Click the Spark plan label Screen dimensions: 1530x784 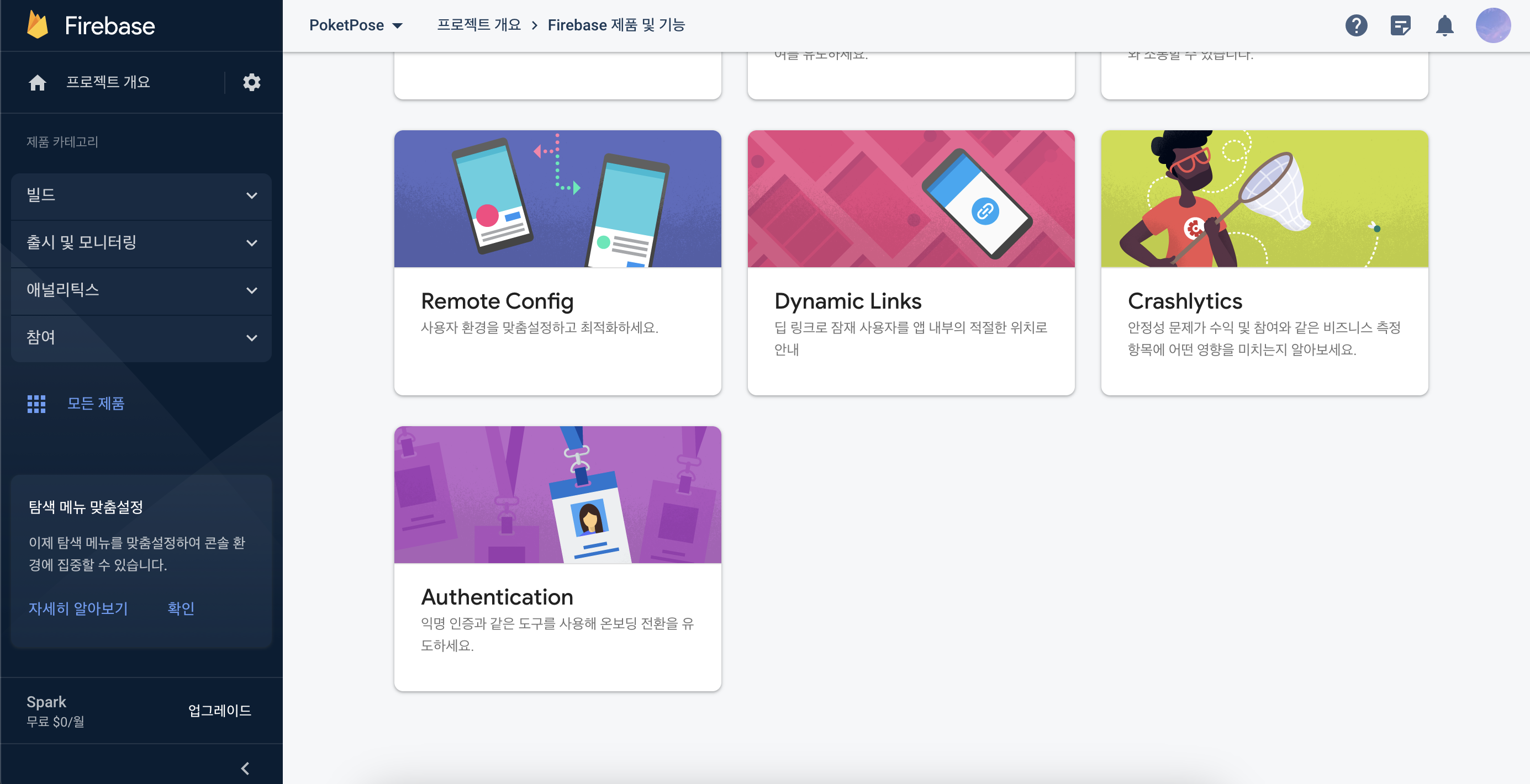tap(46, 702)
